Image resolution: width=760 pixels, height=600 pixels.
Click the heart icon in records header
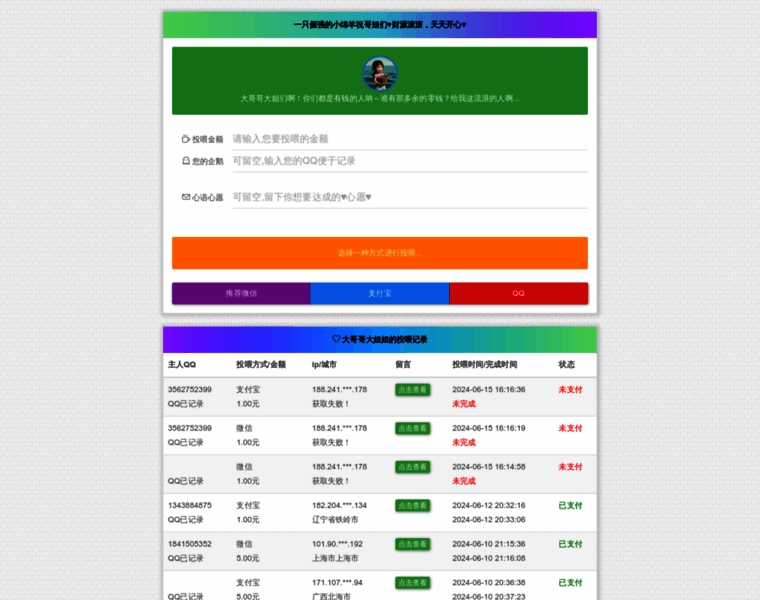pyautogui.click(x=336, y=339)
